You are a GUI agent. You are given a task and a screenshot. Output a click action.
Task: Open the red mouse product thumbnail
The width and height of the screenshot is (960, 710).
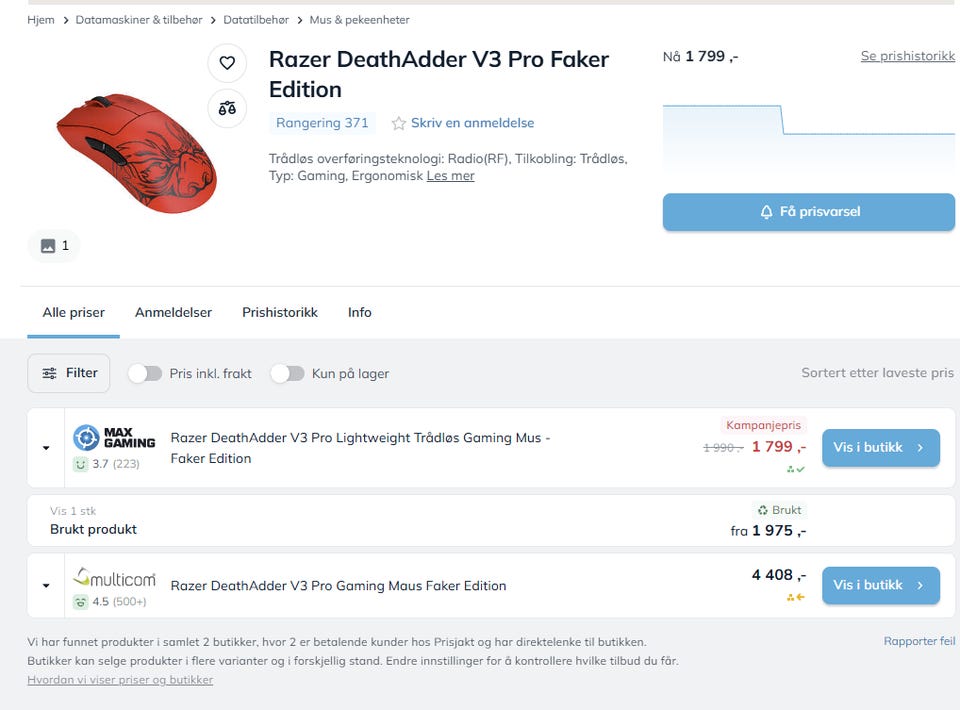(135, 150)
